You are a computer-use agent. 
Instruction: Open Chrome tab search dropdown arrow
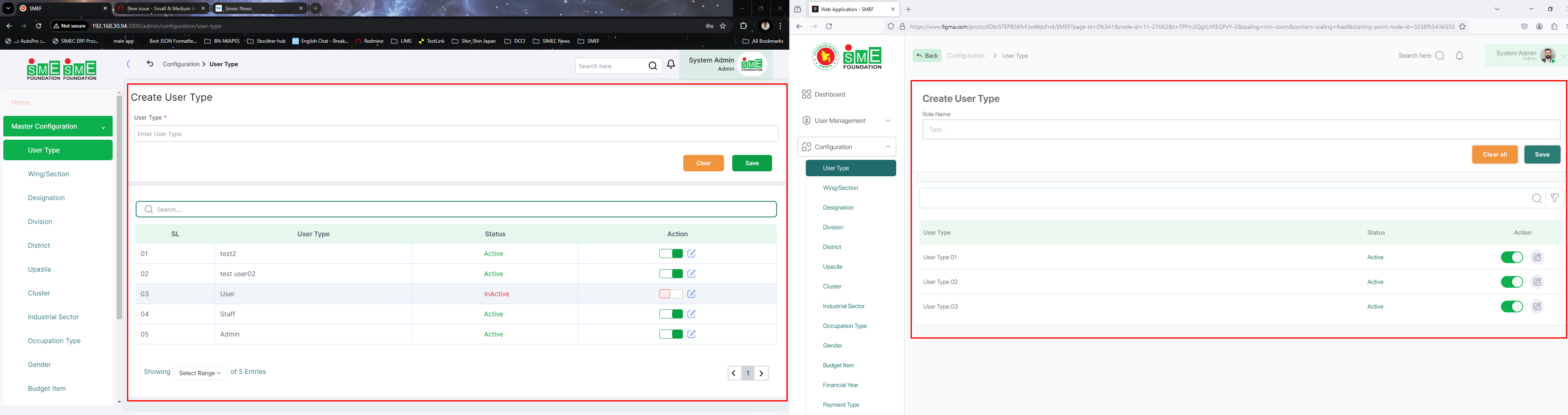point(8,9)
